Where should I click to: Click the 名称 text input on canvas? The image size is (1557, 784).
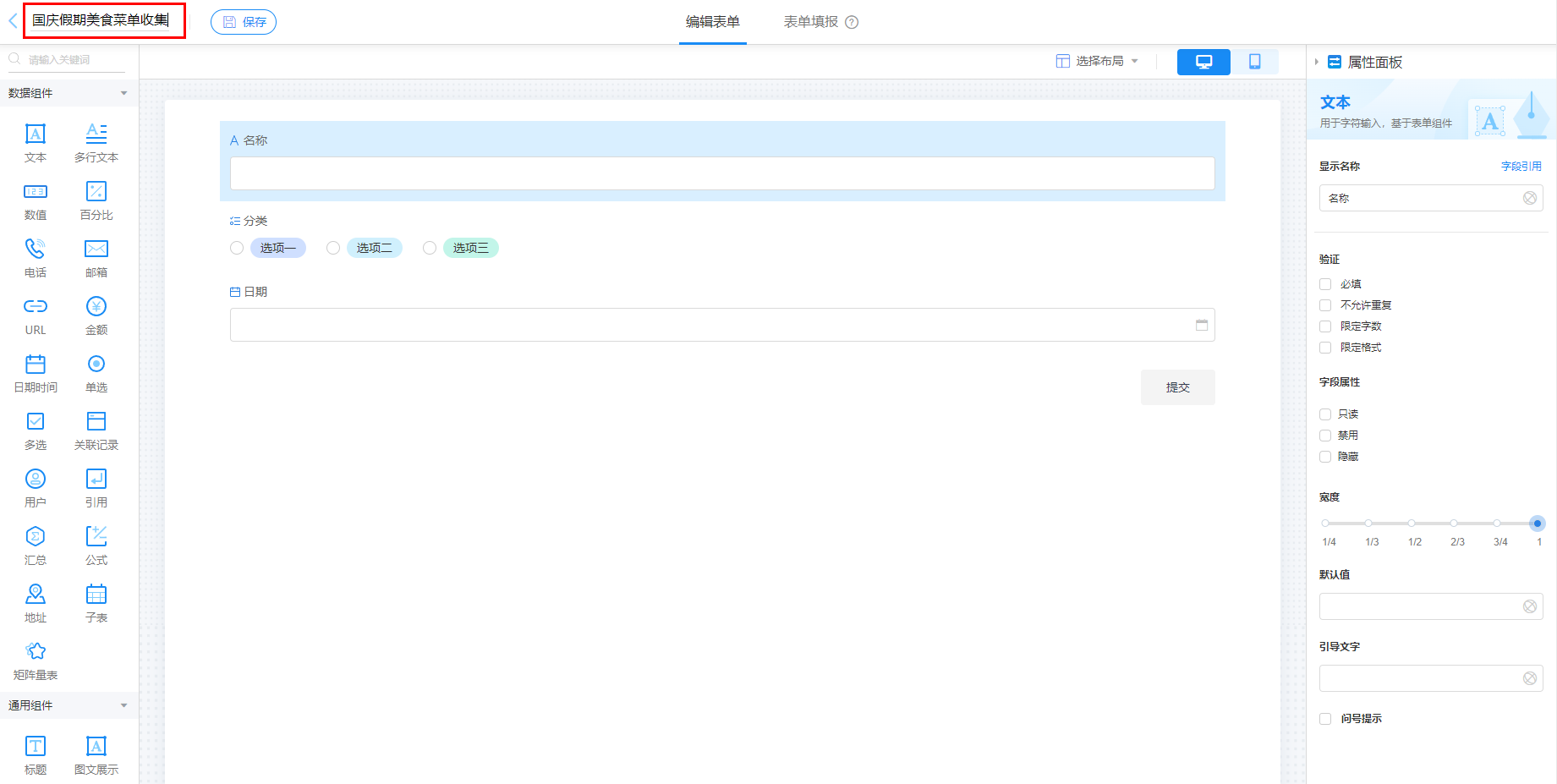pyautogui.click(x=722, y=173)
